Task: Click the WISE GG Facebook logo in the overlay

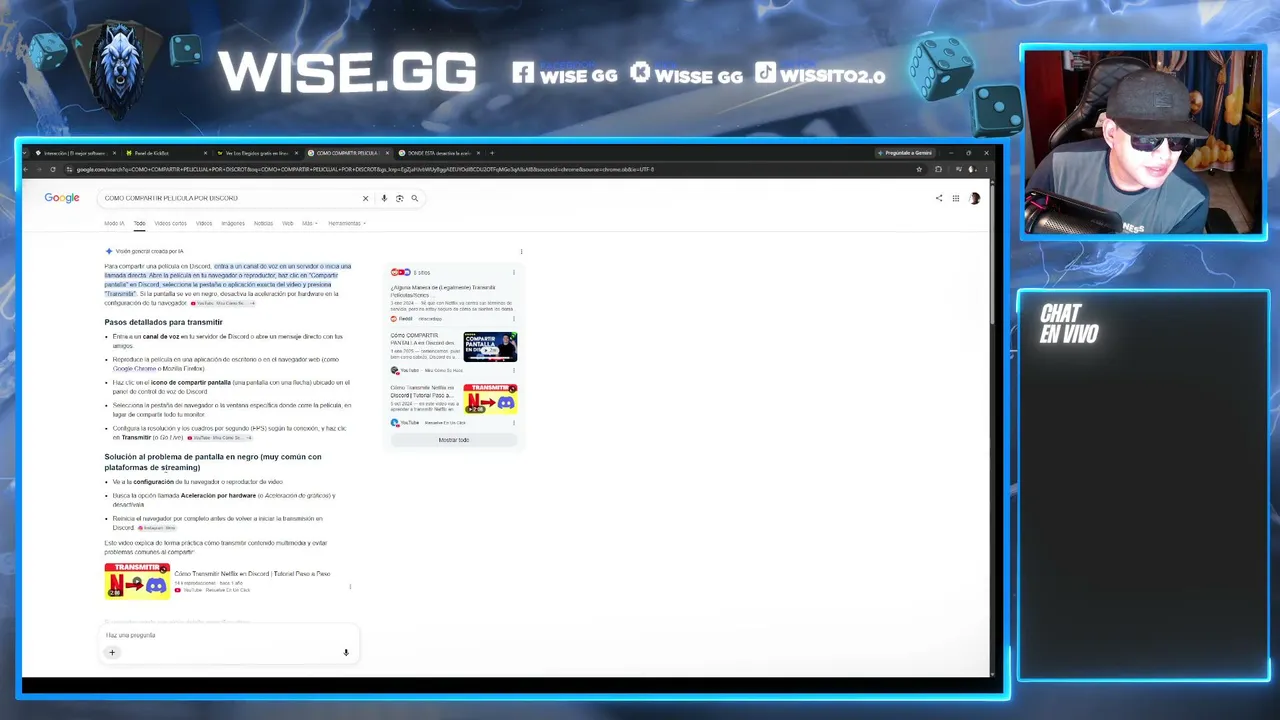Action: 523,73
